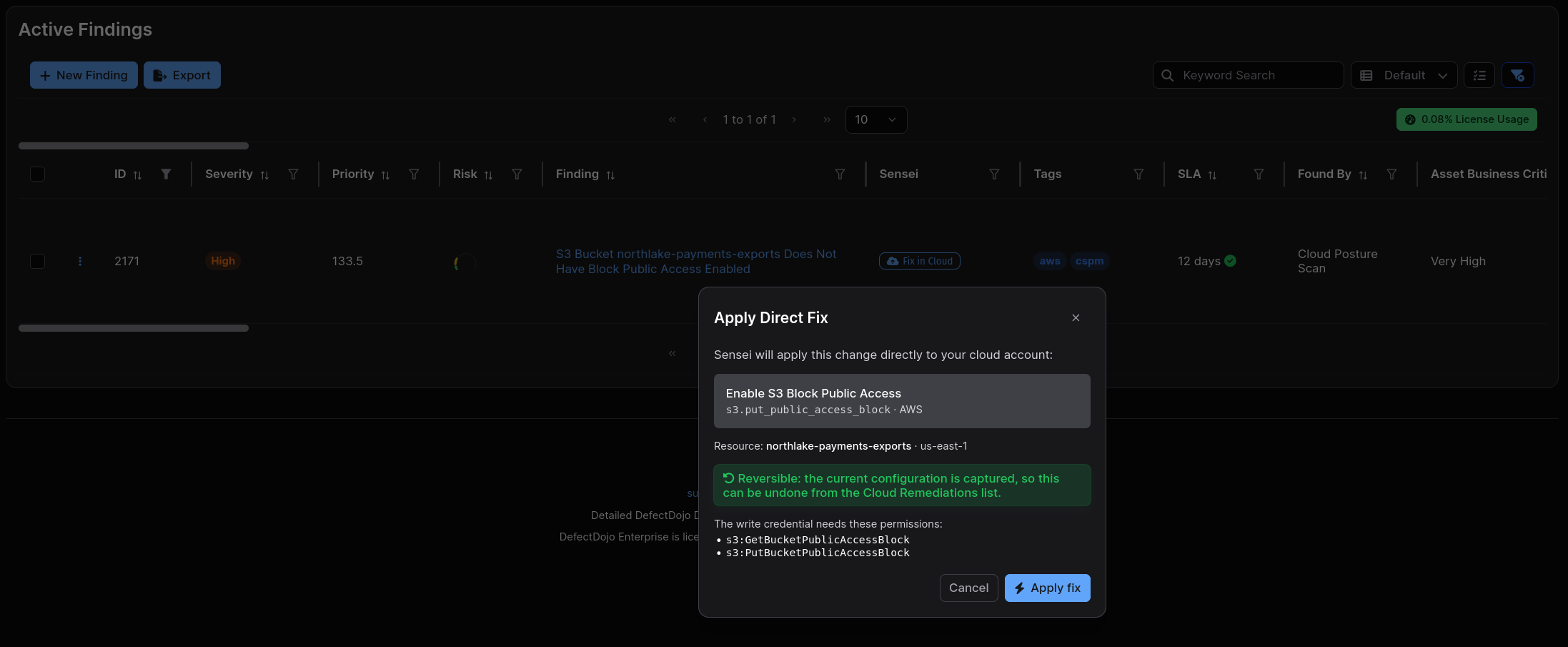Cancel the Apply Direct Fix dialog
Viewport: 1568px width, 647px height.
[968, 588]
